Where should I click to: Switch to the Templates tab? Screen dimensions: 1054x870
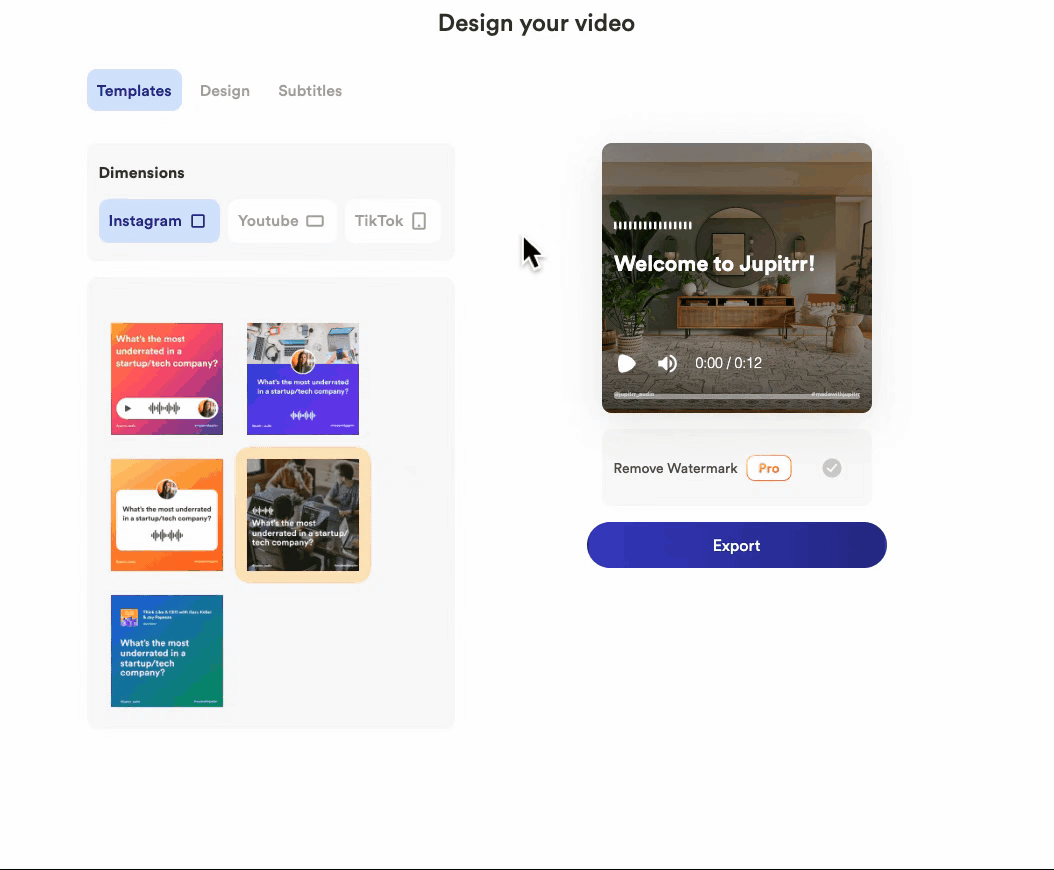[x=134, y=90]
